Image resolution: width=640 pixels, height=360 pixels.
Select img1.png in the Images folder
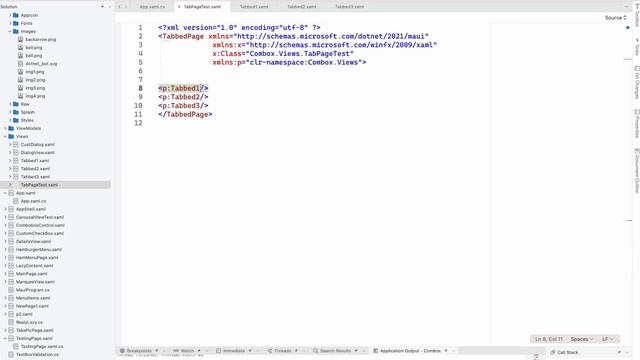pos(35,72)
